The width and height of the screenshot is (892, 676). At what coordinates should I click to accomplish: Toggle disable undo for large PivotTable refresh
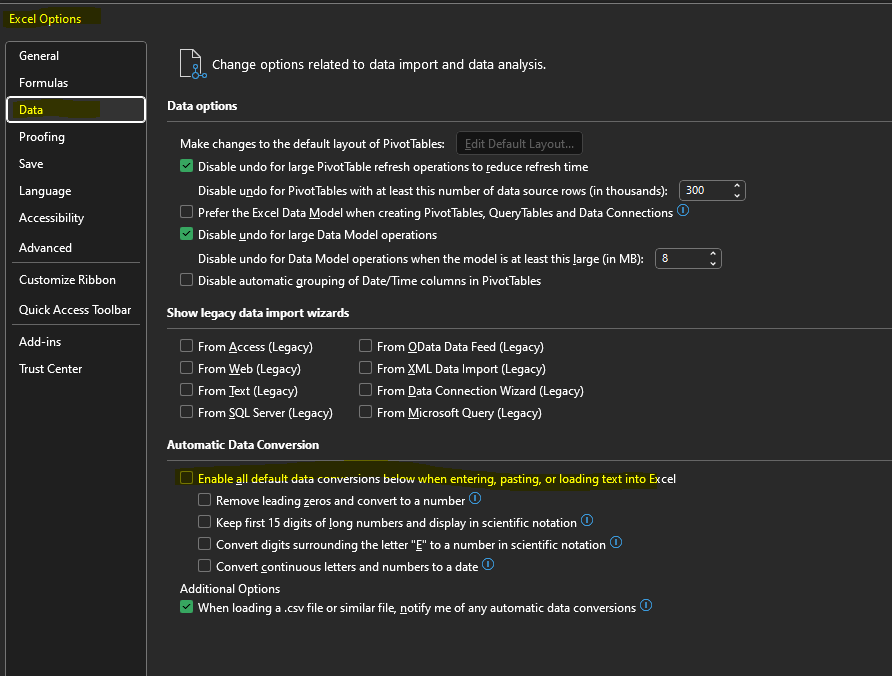(187, 166)
